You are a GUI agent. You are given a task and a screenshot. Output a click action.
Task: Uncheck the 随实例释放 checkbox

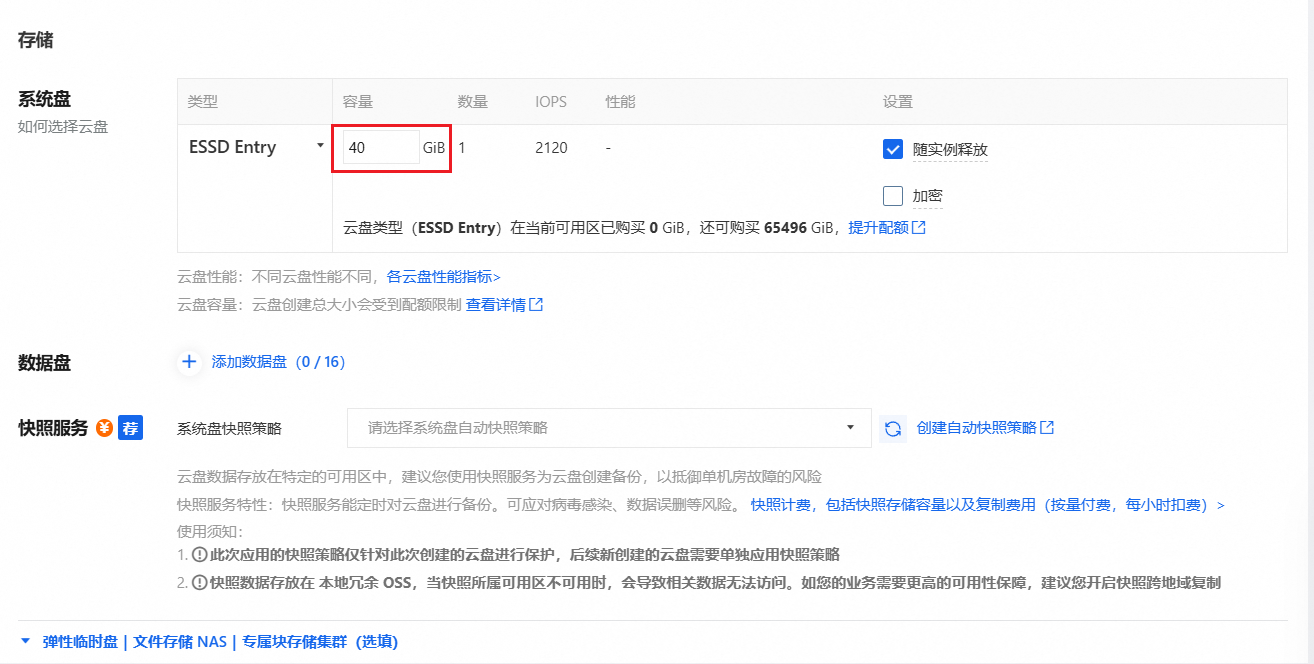(x=892, y=148)
